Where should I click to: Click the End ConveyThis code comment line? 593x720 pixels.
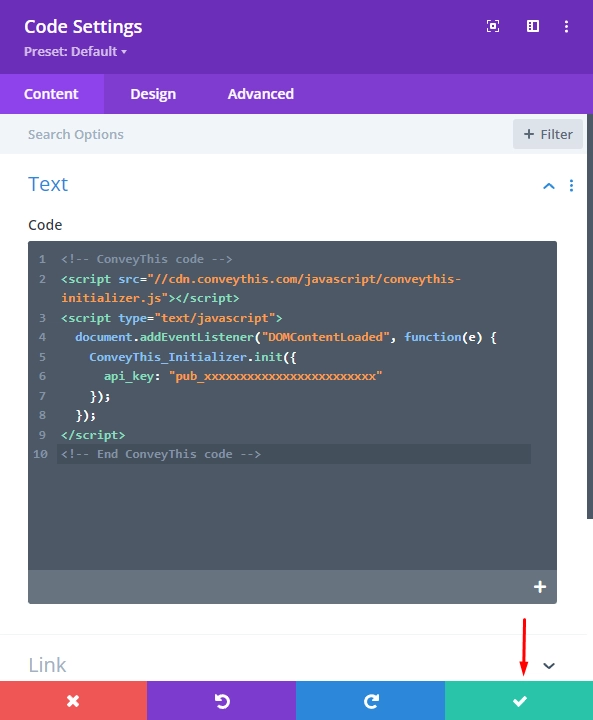click(161, 454)
